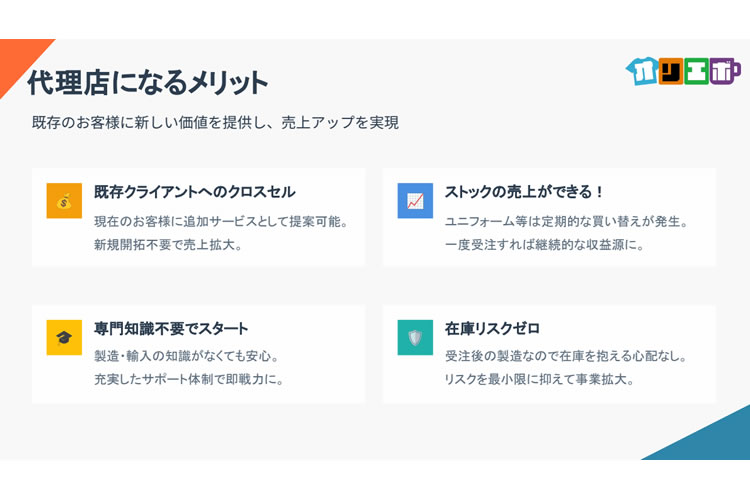
Task: Click the heading 在庫リスクゼロ
Action: tap(492, 329)
